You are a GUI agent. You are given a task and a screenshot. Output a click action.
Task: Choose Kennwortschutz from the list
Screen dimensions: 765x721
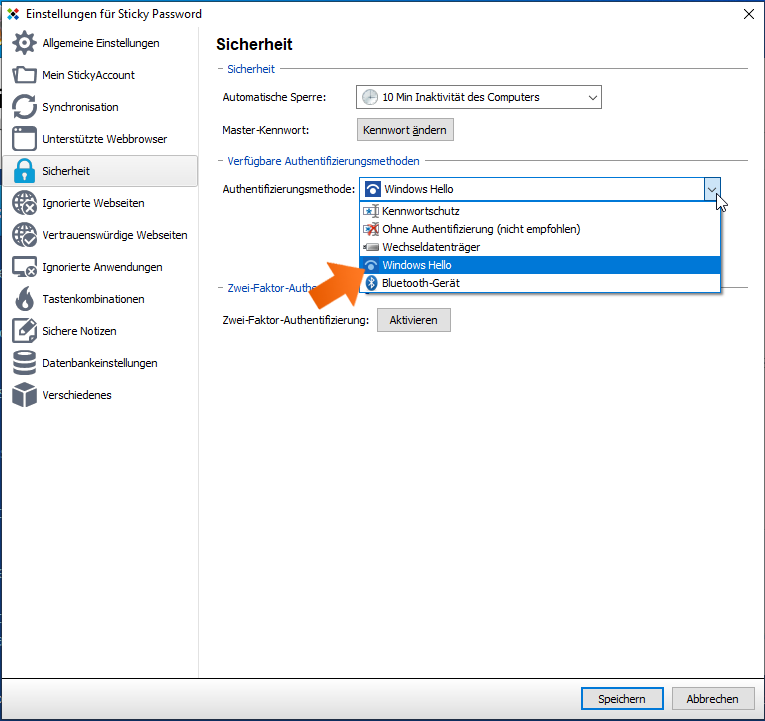coord(540,211)
